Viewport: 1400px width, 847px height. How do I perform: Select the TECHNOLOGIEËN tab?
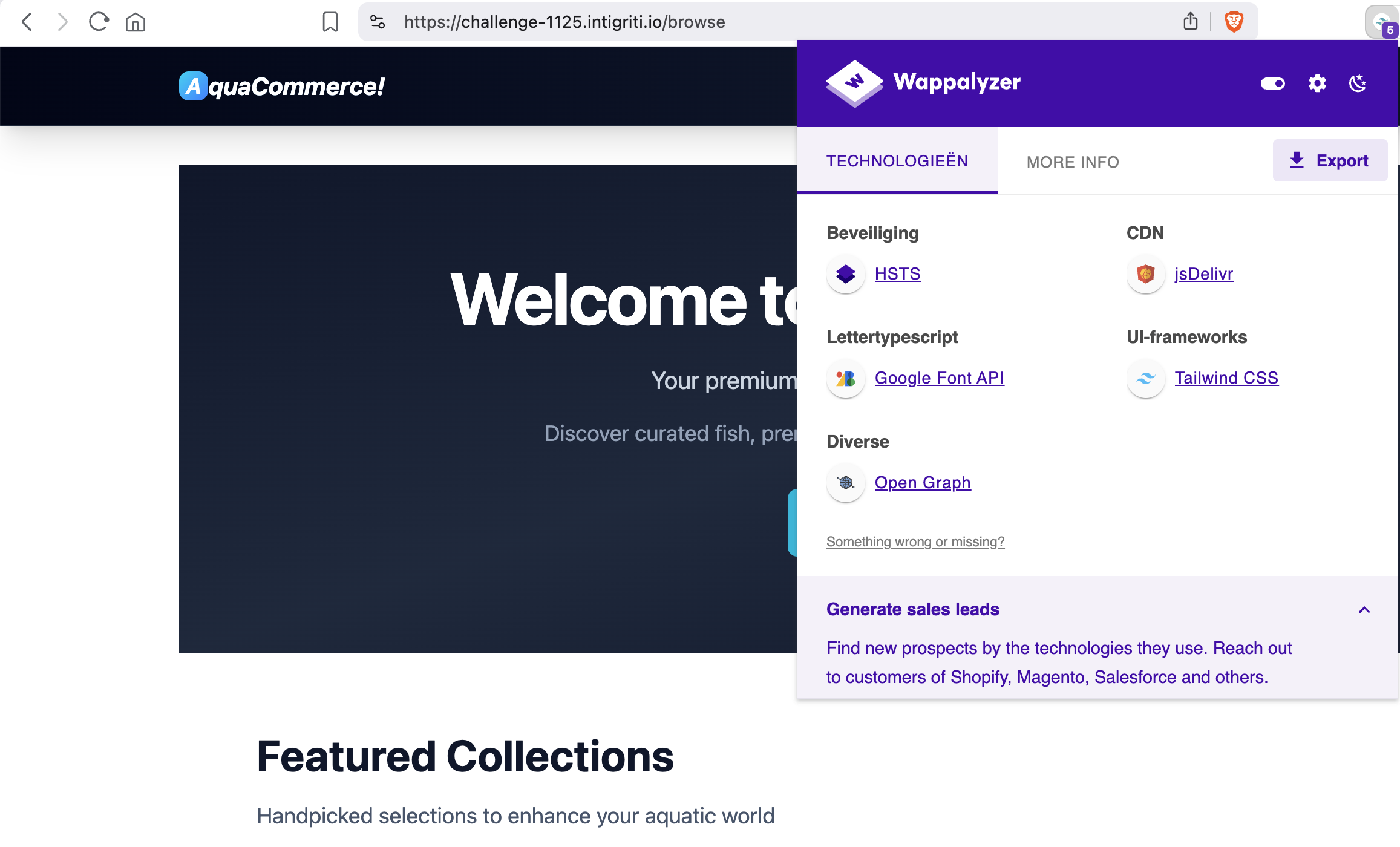[x=897, y=160]
